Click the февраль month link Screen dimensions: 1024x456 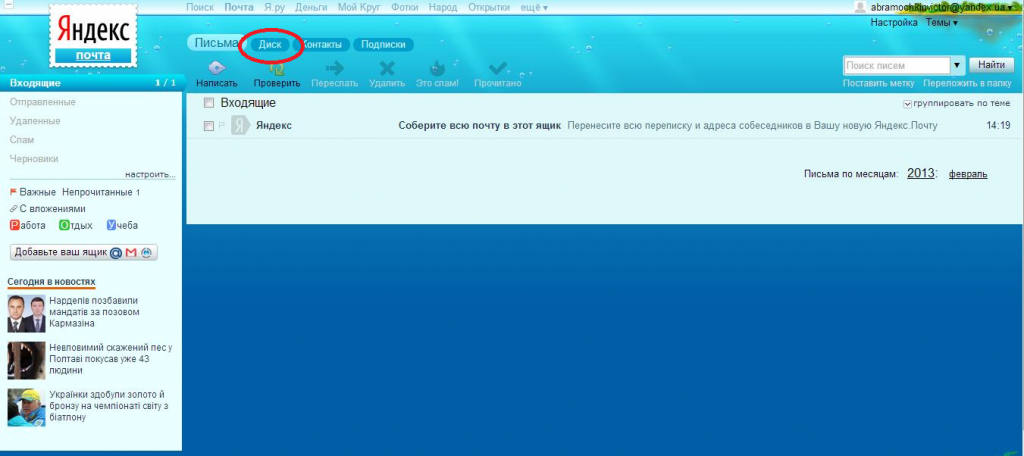[968, 174]
